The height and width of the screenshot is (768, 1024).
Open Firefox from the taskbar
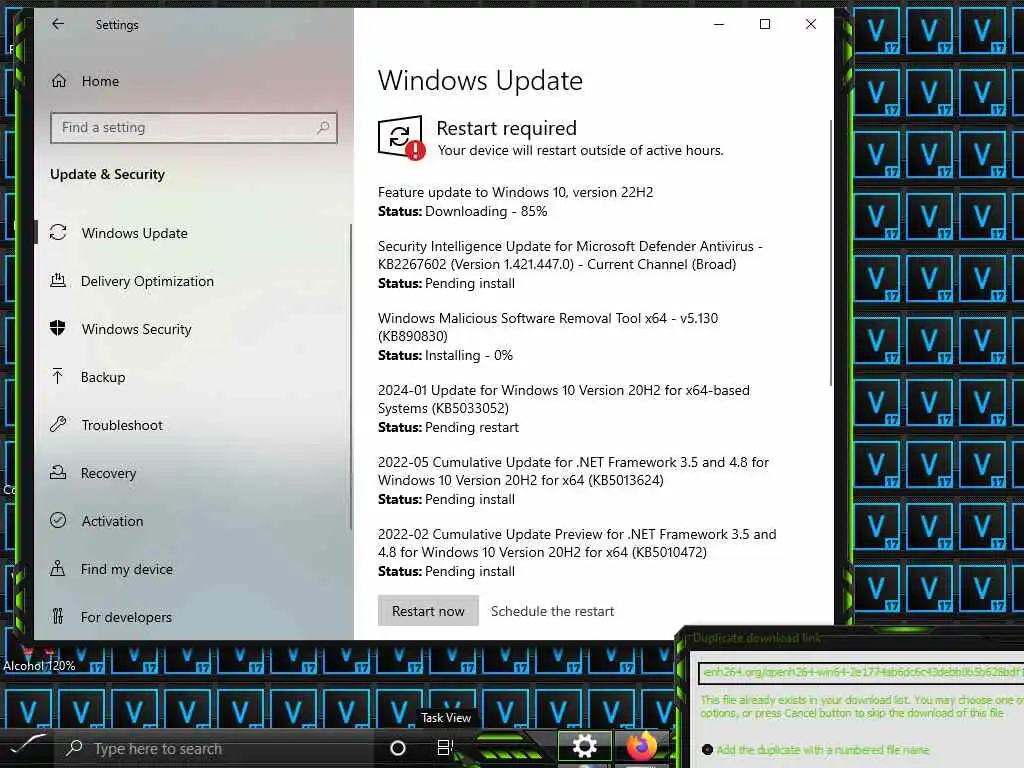pyautogui.click(x=641, y=746)
